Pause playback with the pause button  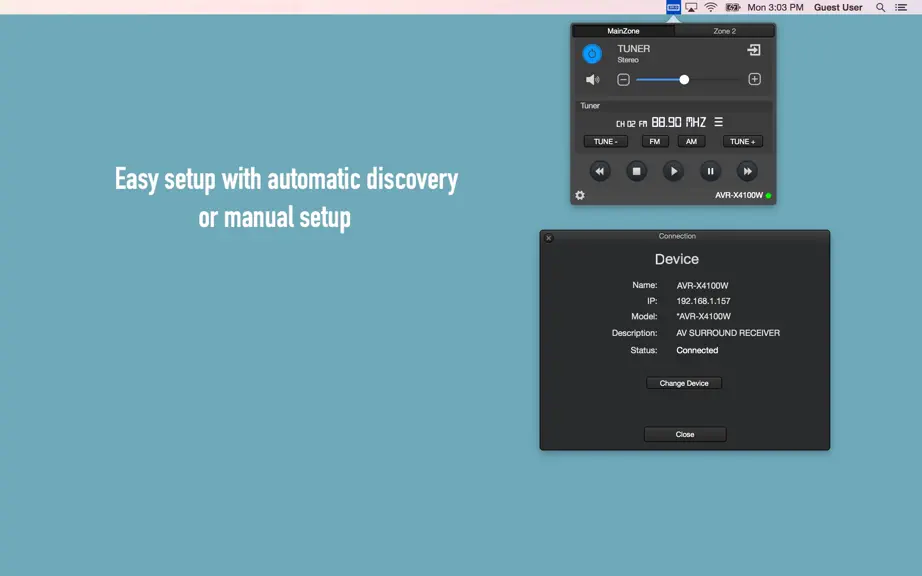[x=710, y=171]
